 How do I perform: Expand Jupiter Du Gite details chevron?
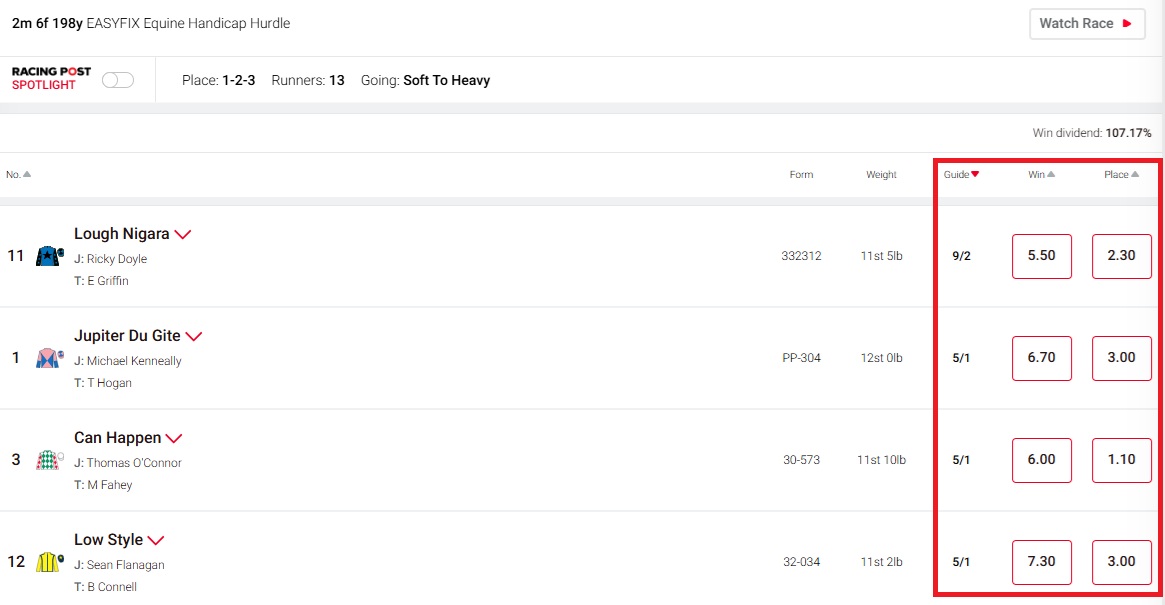coord(194,337)
